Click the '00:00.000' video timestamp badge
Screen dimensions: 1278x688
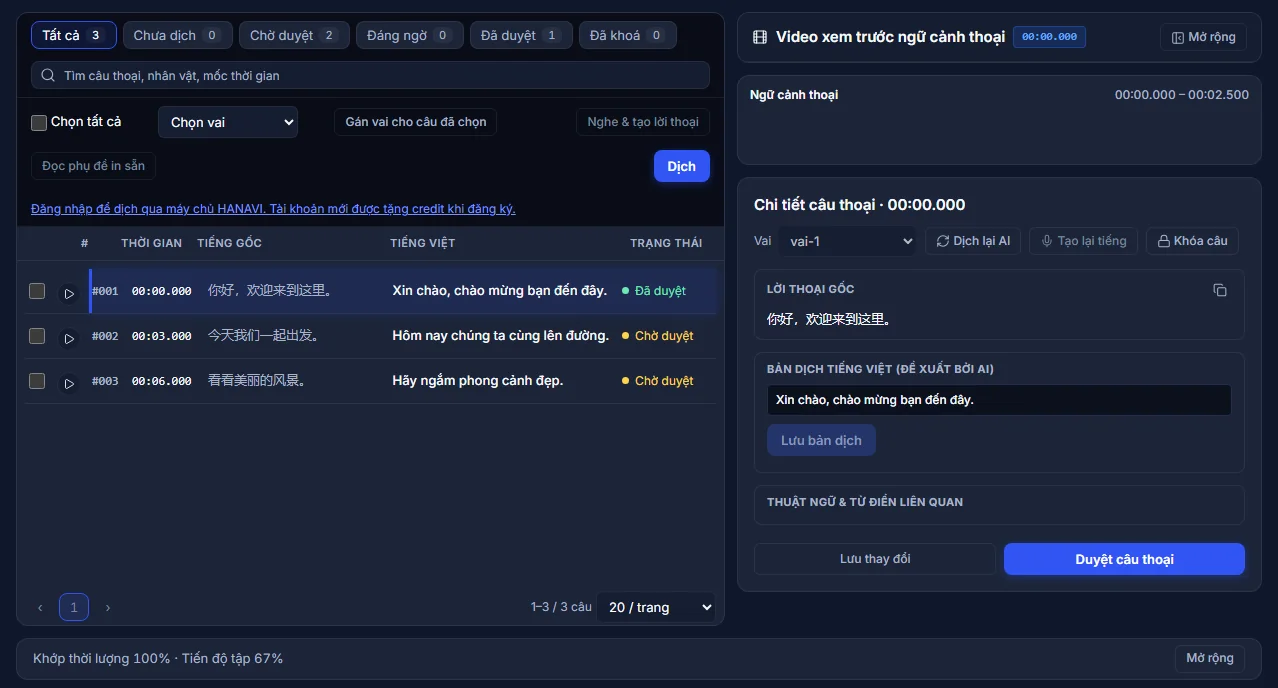pyautogui.click(x=1049, y=37)
